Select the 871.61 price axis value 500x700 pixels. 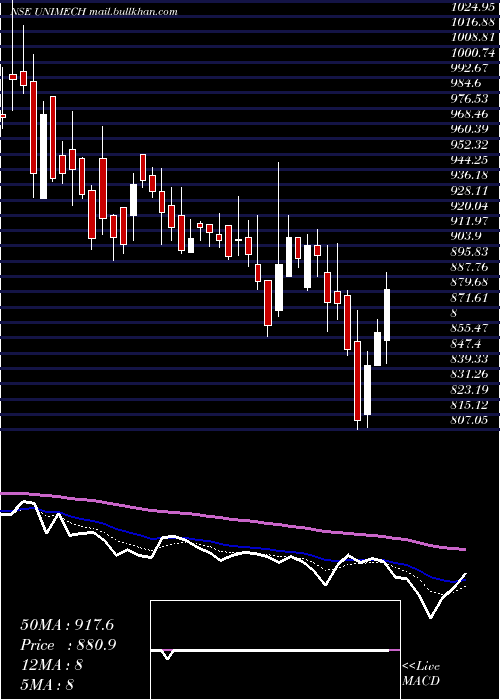tap(470, 298)
